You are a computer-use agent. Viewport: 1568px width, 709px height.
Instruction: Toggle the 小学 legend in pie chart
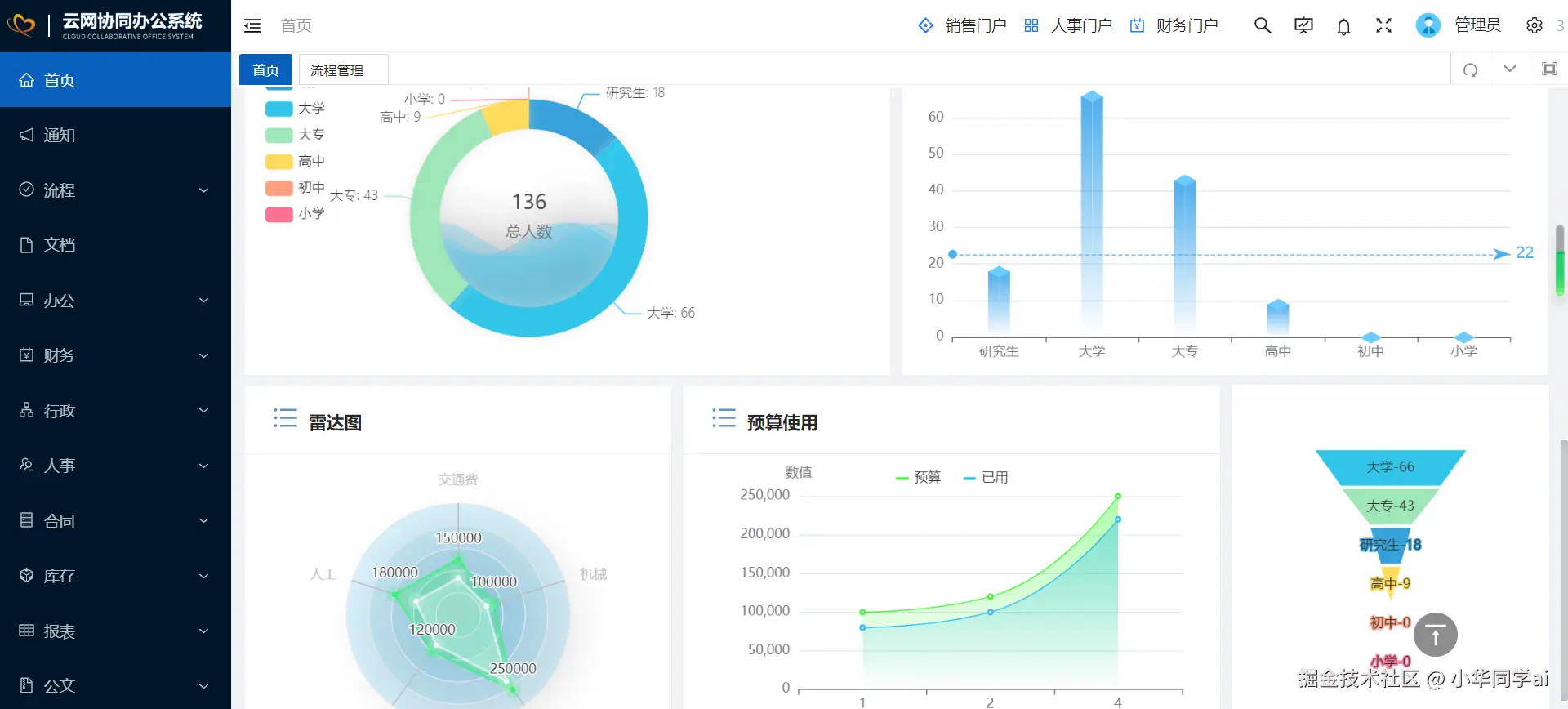click(295, 214)
